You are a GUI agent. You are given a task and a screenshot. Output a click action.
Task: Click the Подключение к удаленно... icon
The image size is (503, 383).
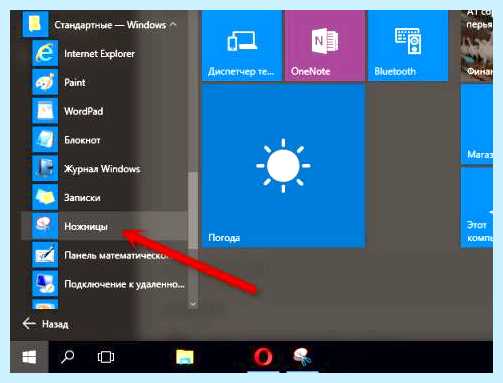[x=45, y=284]
